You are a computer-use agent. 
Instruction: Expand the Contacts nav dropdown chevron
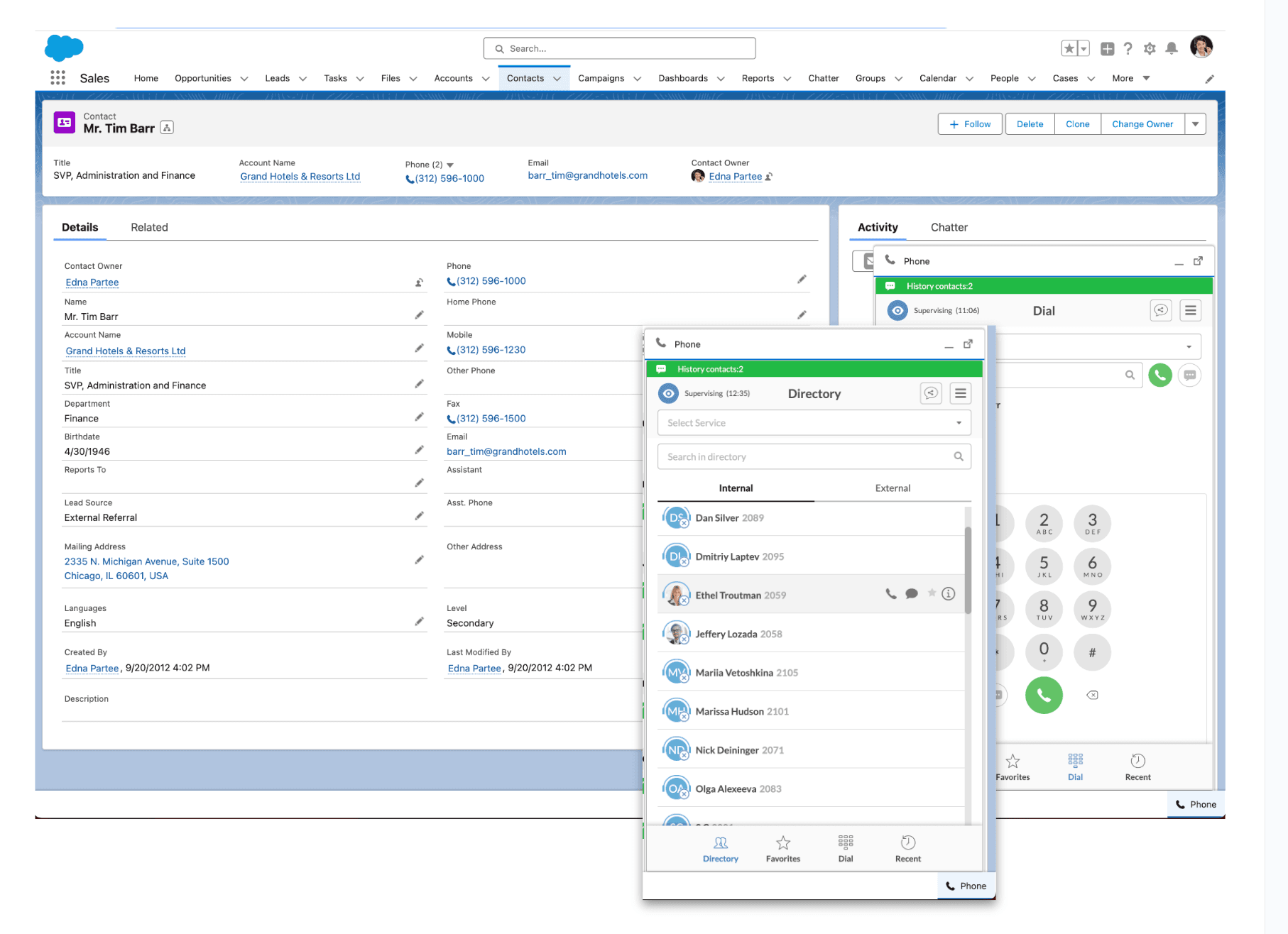coord(557,79)
